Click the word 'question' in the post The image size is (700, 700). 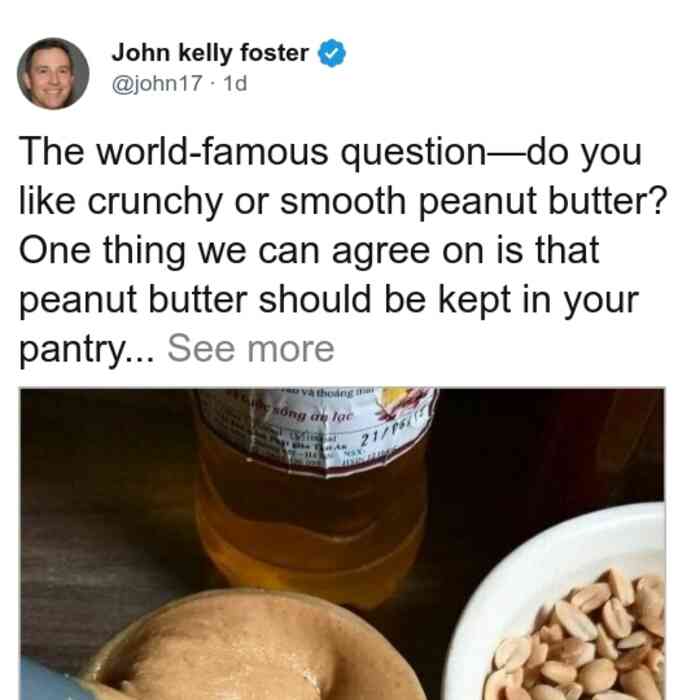pos(413,153)
